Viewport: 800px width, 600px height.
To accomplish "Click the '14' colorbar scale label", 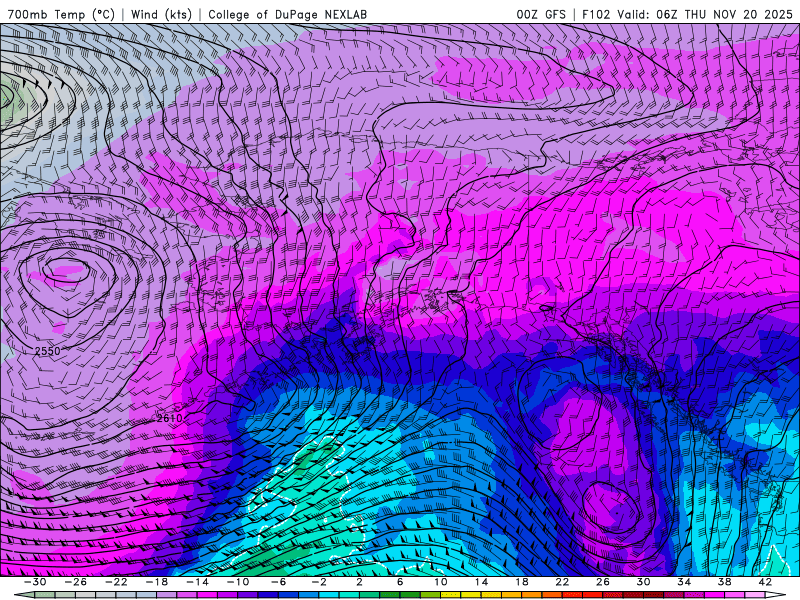I will tap(481, 582).
